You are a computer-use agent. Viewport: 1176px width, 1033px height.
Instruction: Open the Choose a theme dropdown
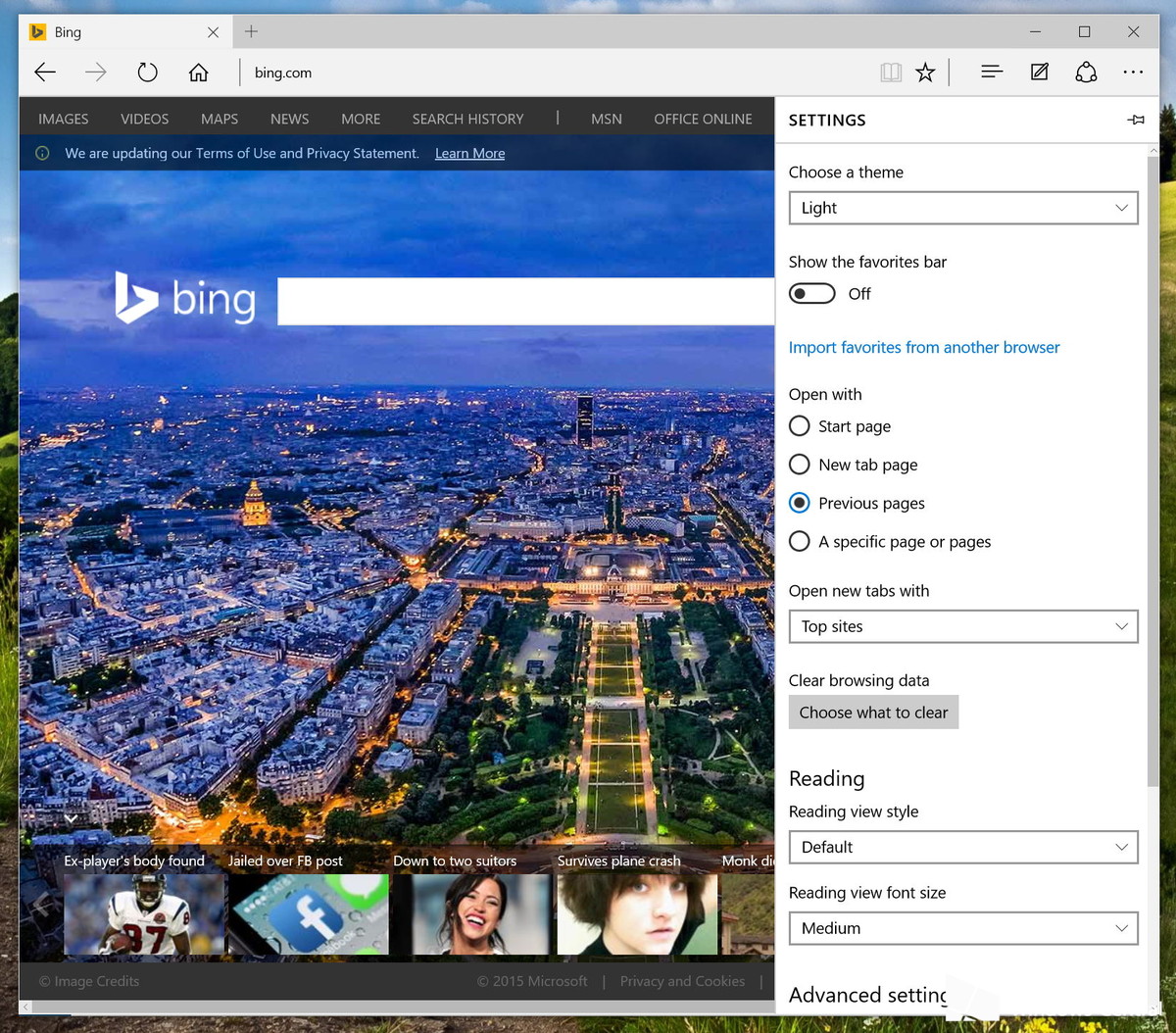(963, 208)
